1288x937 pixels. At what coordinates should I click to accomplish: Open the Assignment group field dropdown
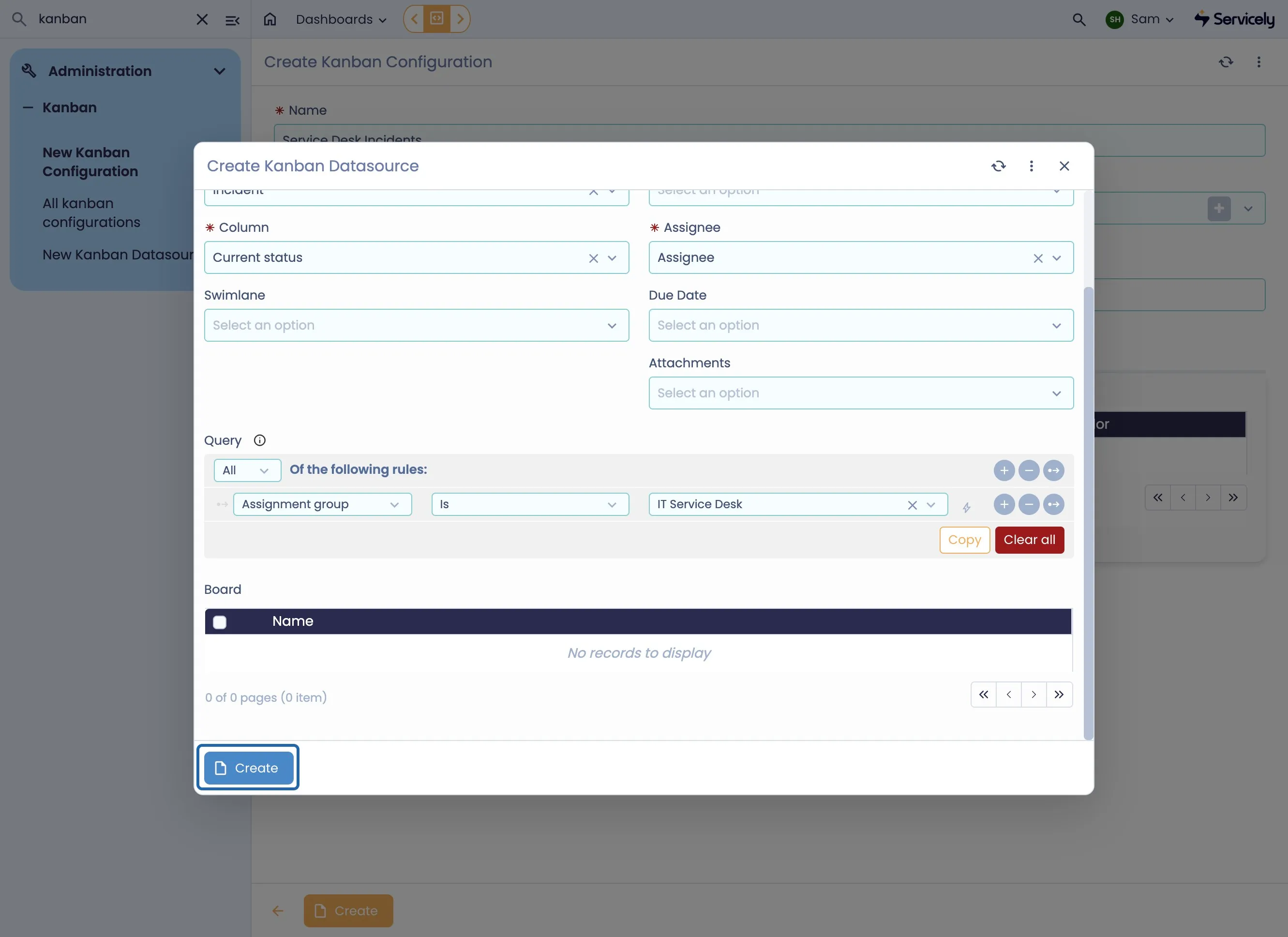tap(323, 505)
